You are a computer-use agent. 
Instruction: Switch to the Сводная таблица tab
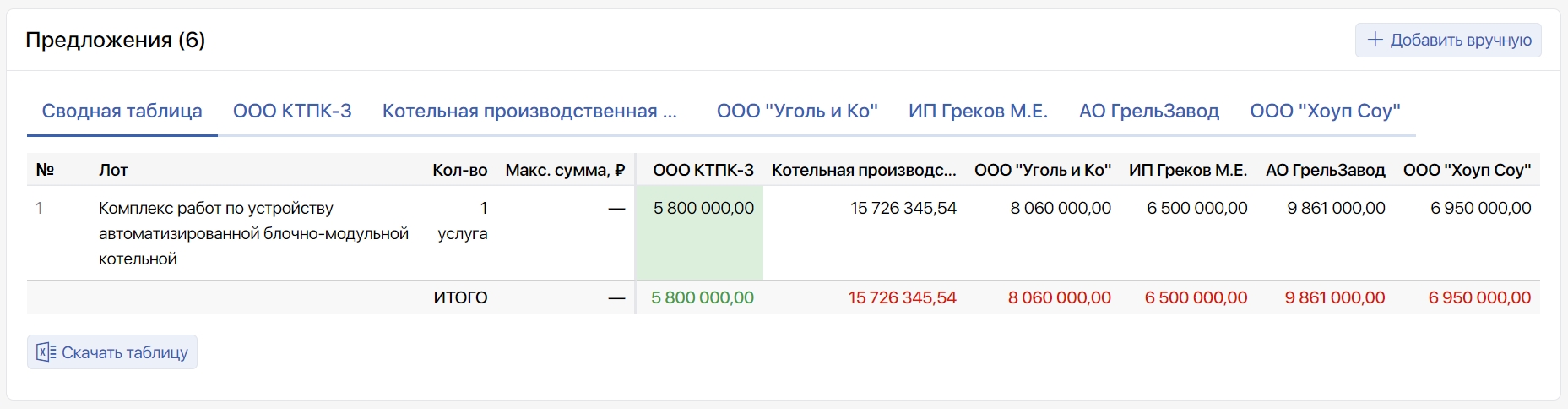point(122,112)
